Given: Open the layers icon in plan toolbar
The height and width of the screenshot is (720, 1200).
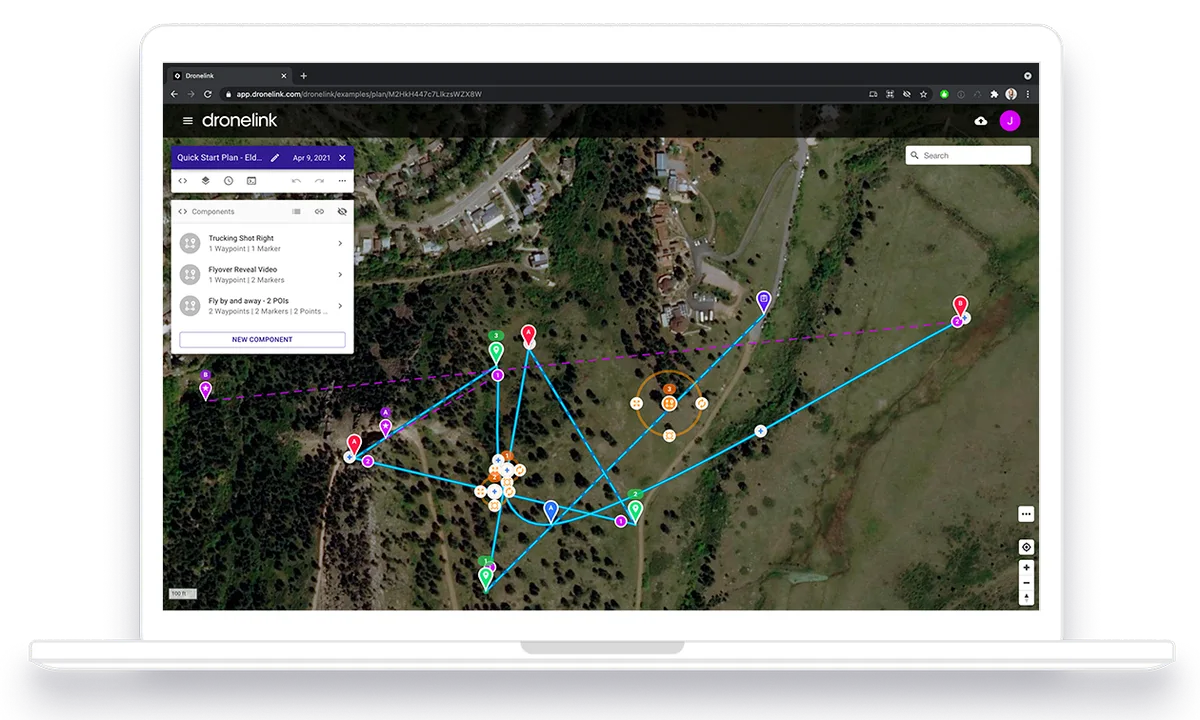Looking at the screenshot, I should [x=205, y=181].
